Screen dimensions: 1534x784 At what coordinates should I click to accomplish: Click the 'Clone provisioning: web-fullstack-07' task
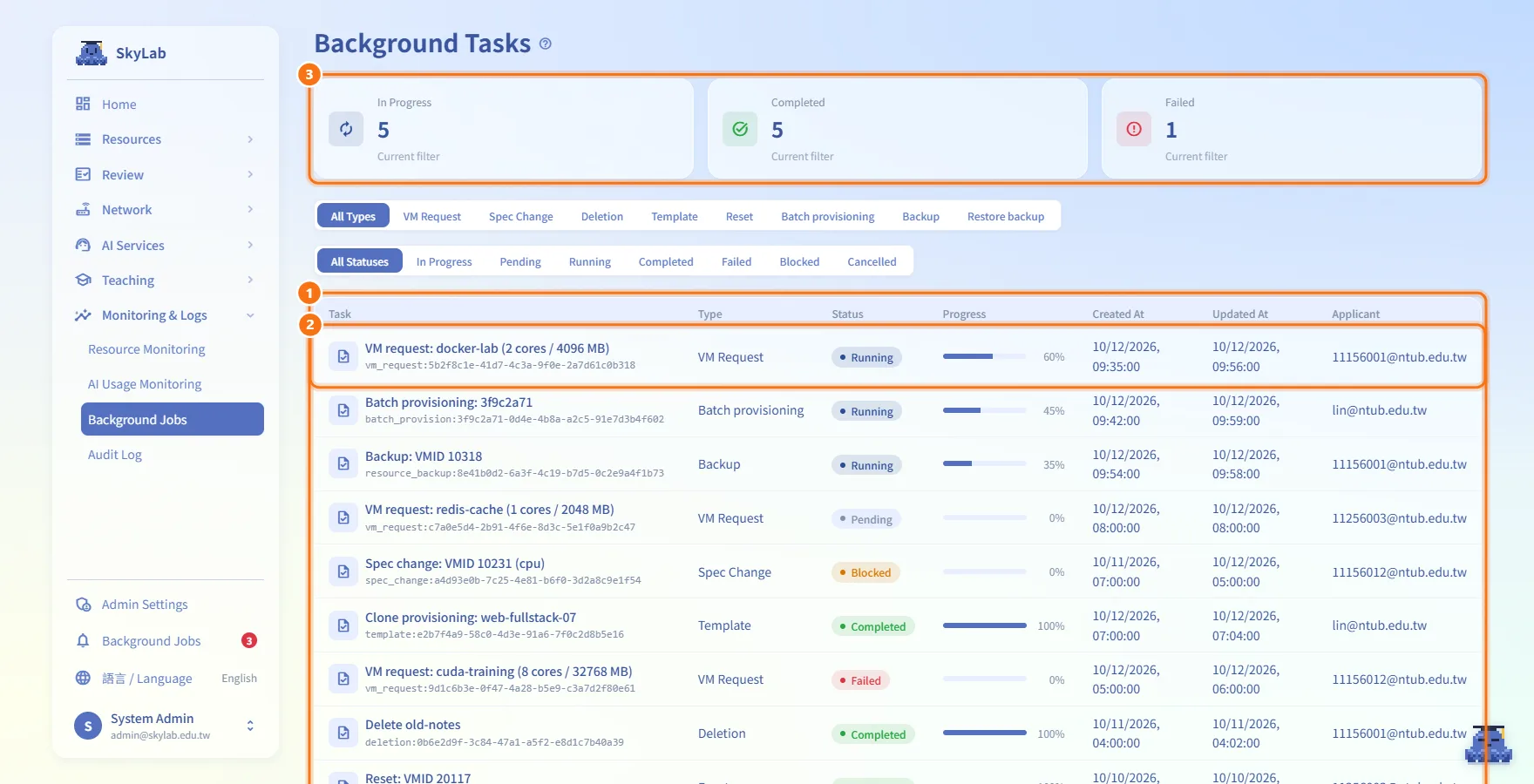coord(471,618)
